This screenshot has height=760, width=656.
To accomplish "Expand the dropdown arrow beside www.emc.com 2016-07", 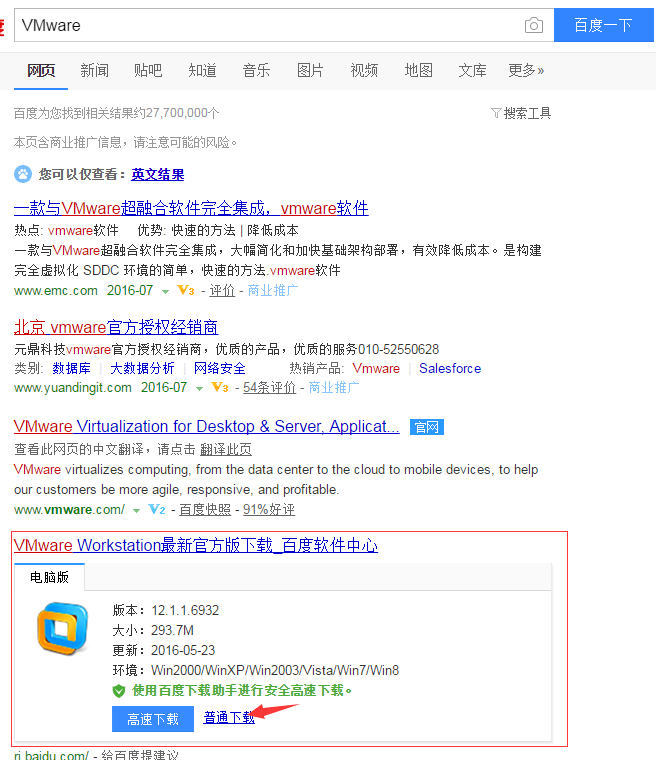I will pyautogui.click(x=165, y=292).
